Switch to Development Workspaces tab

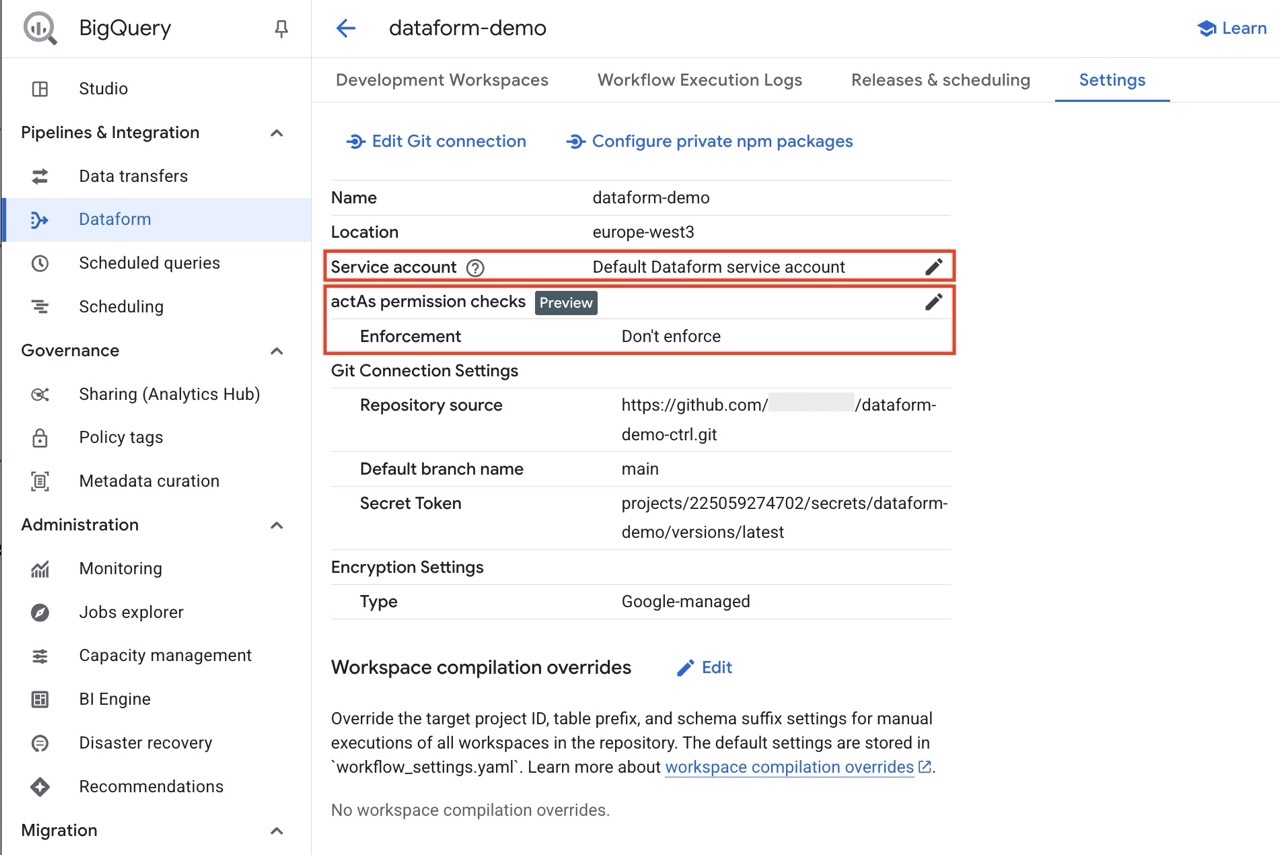442,80
